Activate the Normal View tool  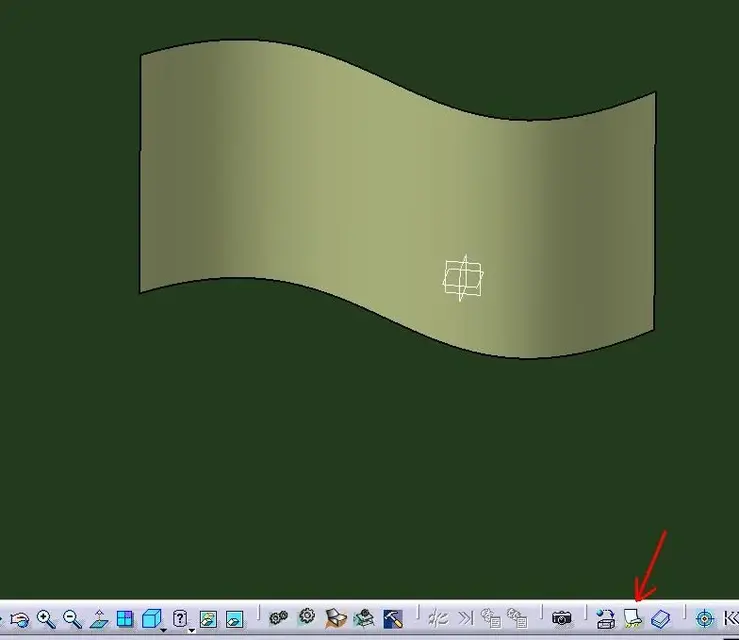click(99, 619)
